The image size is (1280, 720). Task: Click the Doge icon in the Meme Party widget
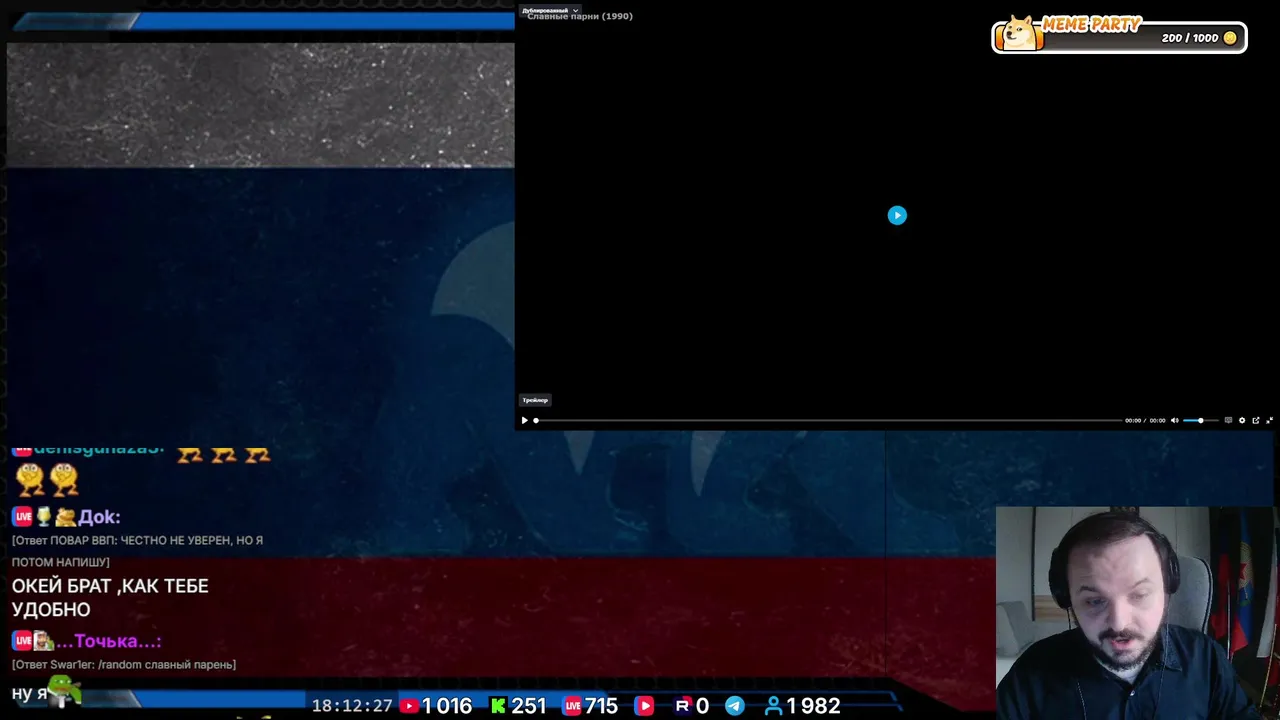pyautogui.click(x=1021, y=33)
